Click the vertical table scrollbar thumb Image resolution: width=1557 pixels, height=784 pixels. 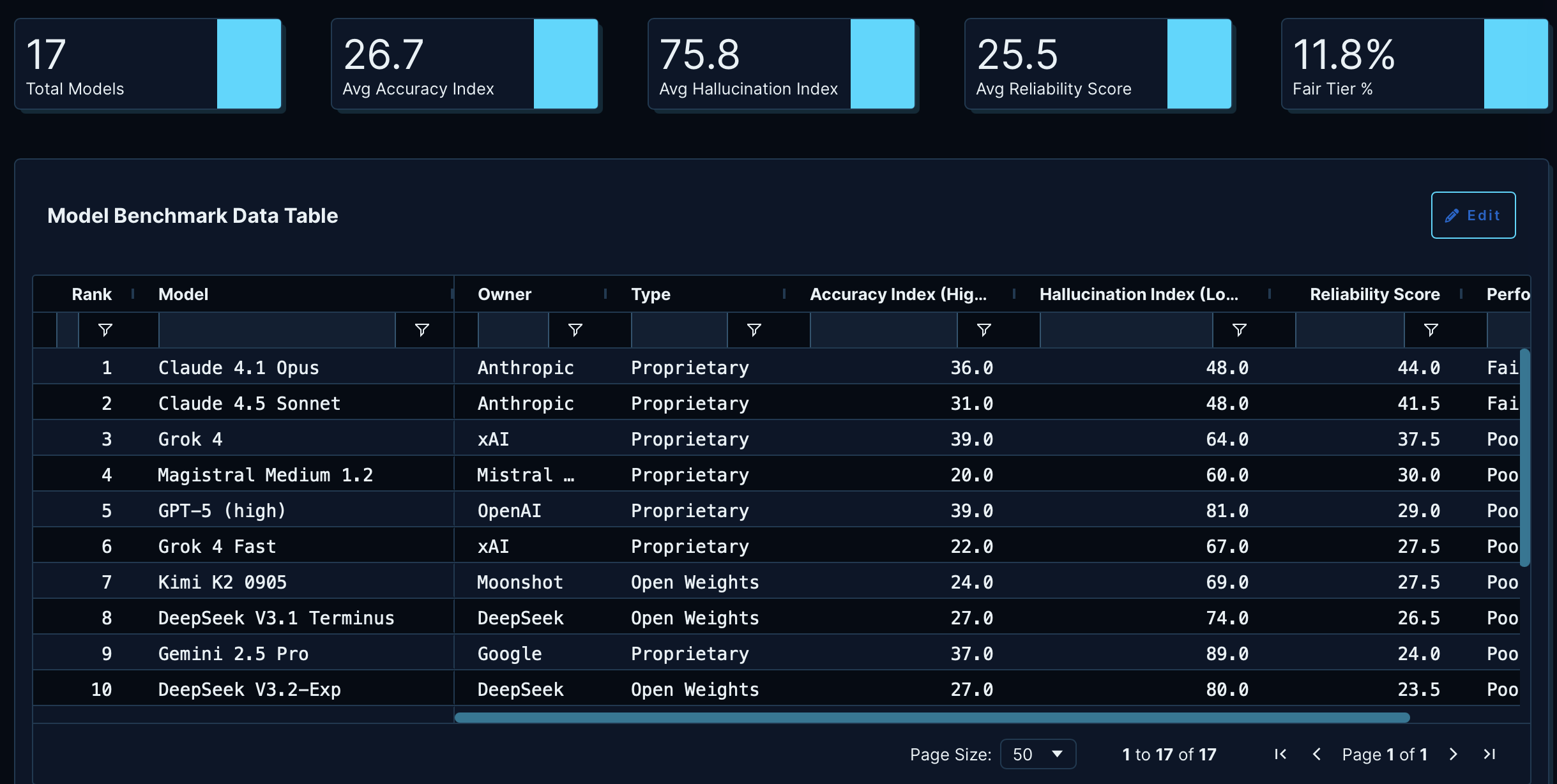[x=1524, y=457]
